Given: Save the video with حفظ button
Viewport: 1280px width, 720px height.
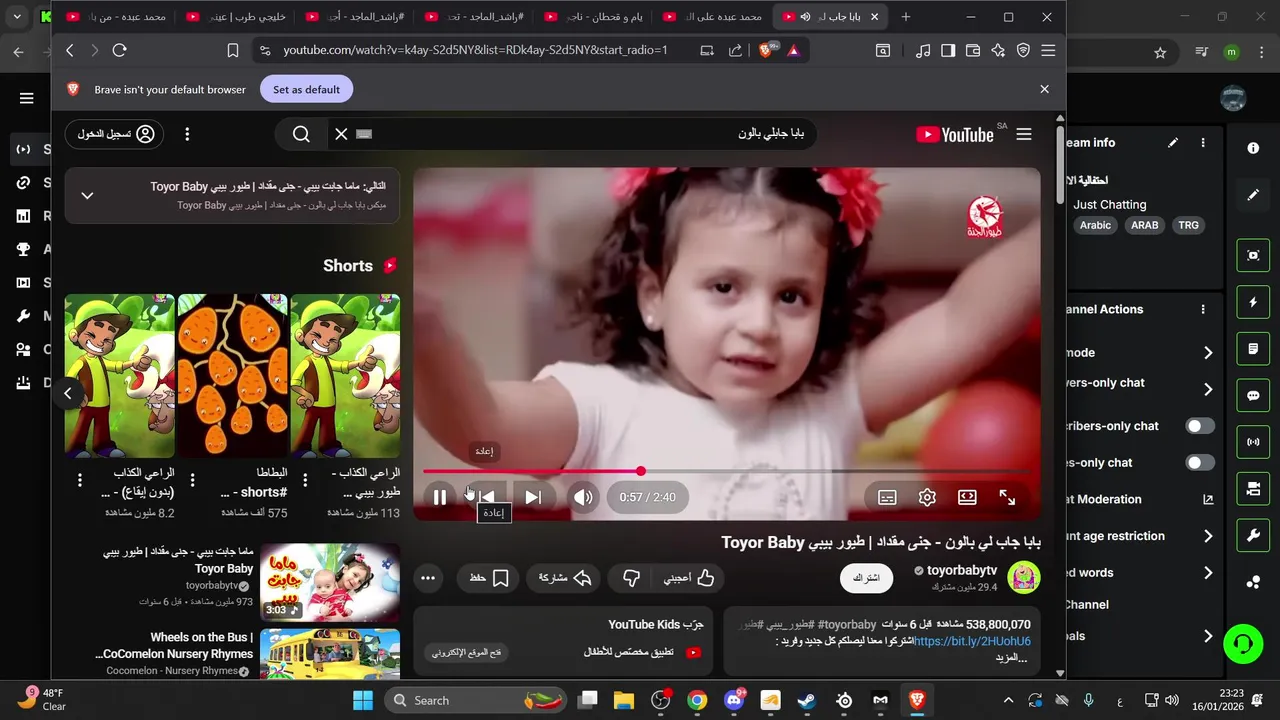Looking at the screenshot, I should point(489,578).
